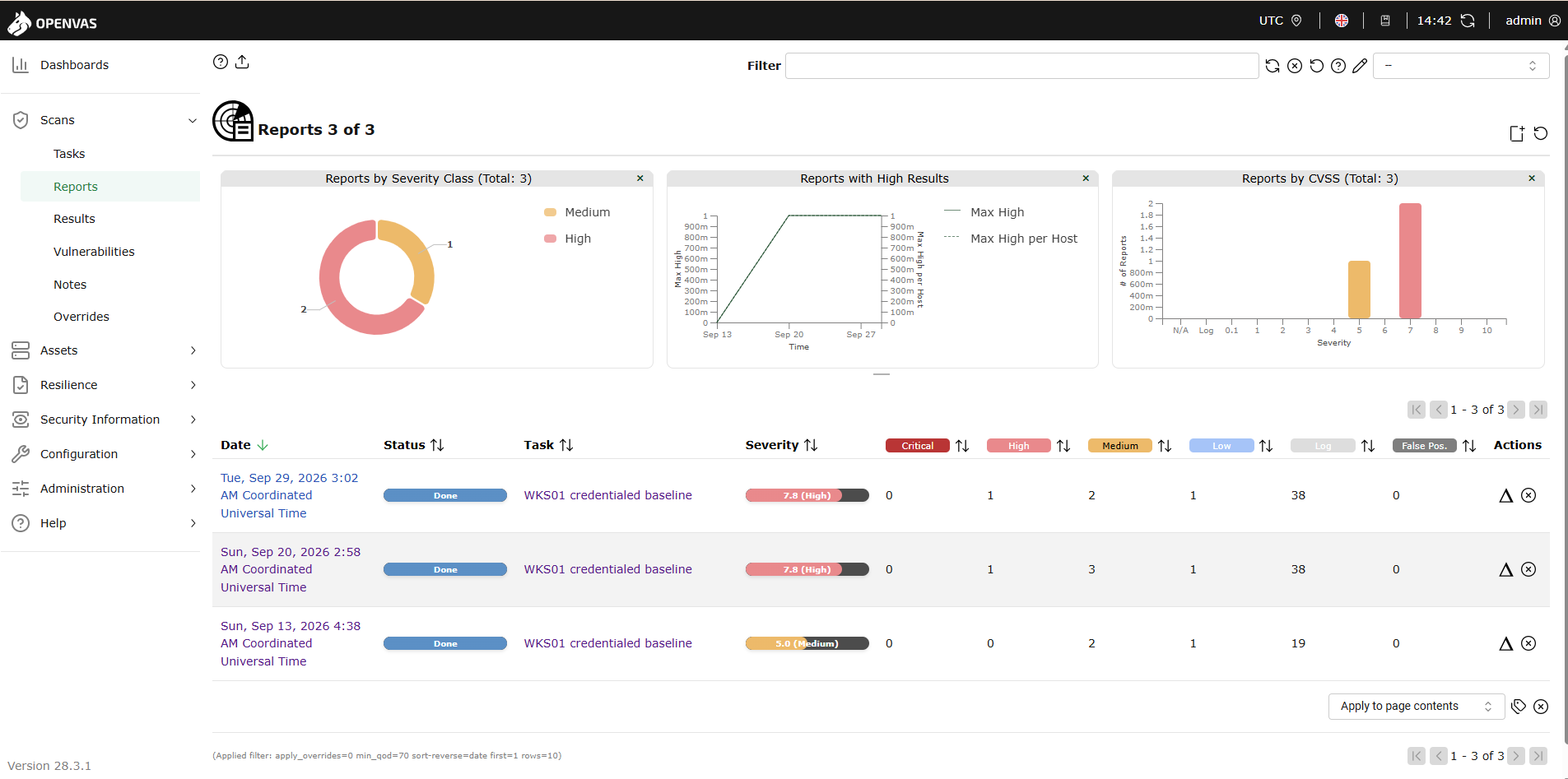The image size is (1568, 779).
Task: Click the update filter refresh icon
Action: coord(1273,66)
